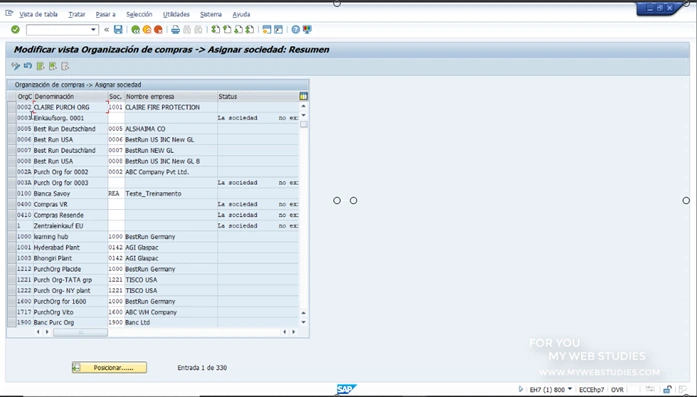The image size is (697, 397).
Task: Click the Status column header
Action: point(258,96)
